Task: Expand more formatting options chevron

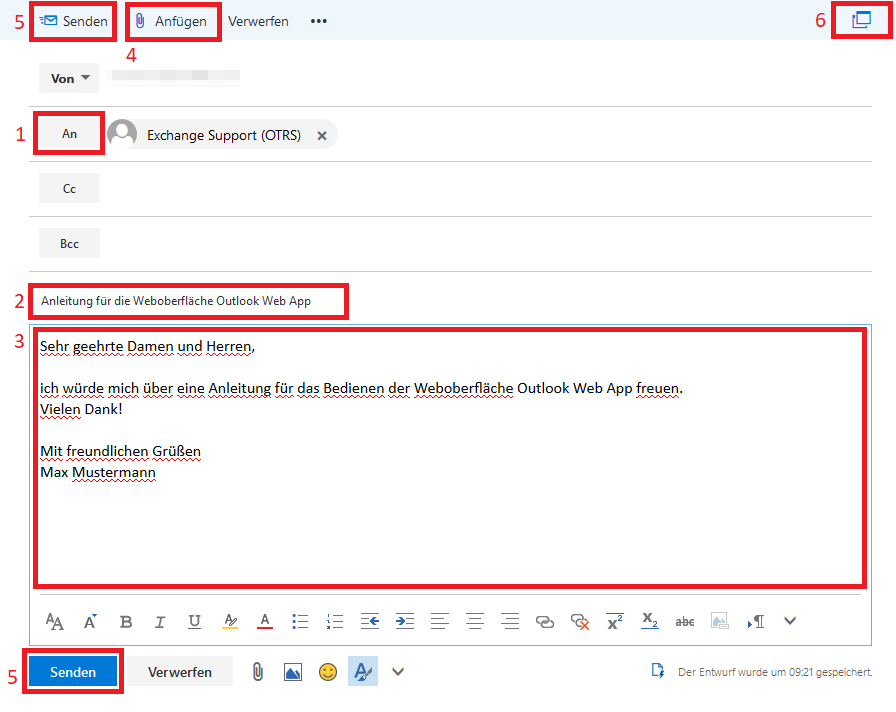Action: tap(790, 621)
